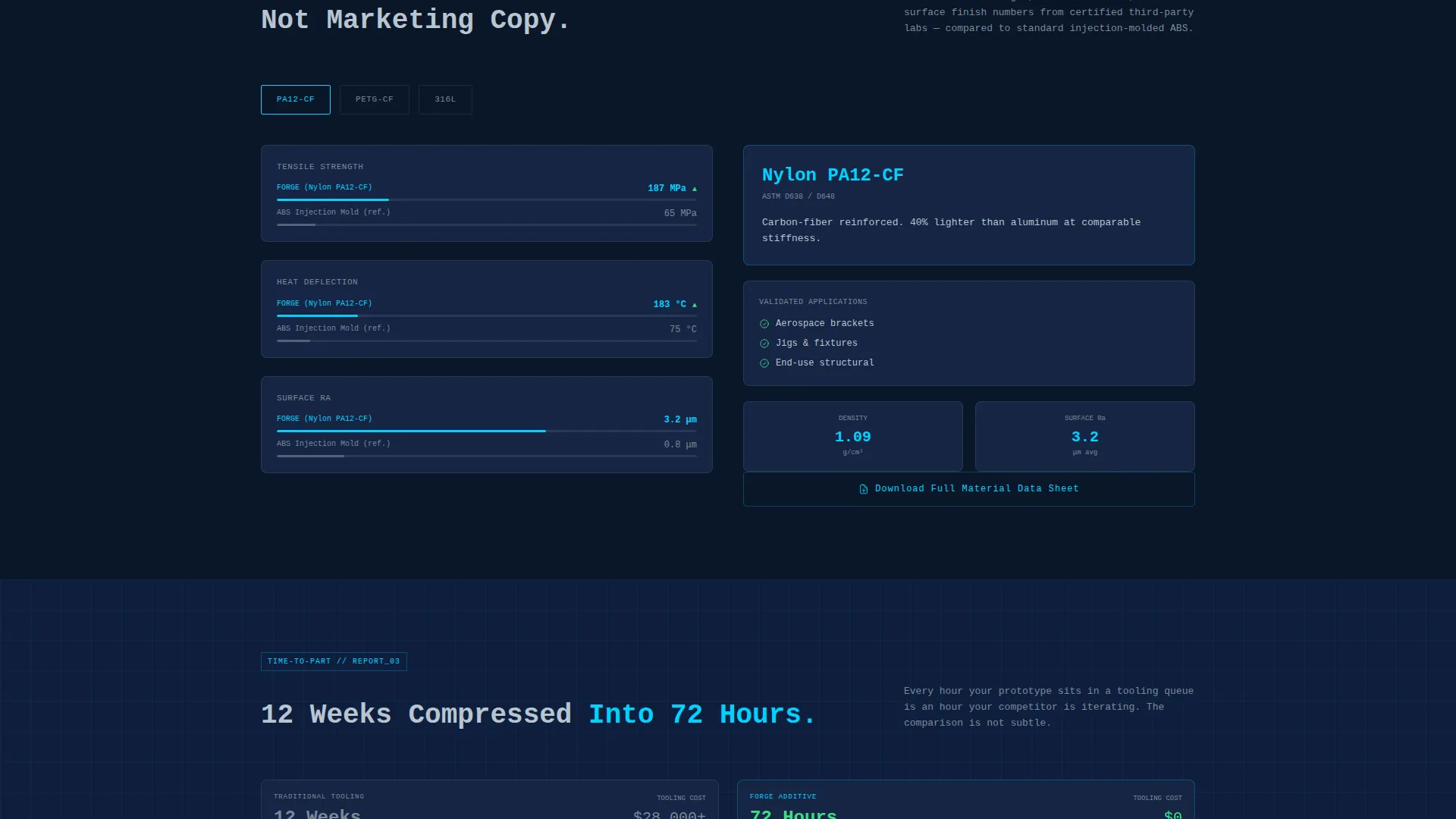Screen dimensions: 1456x819
Task: Click the SURFACE RA card title
Action: (x=303, y=398)
